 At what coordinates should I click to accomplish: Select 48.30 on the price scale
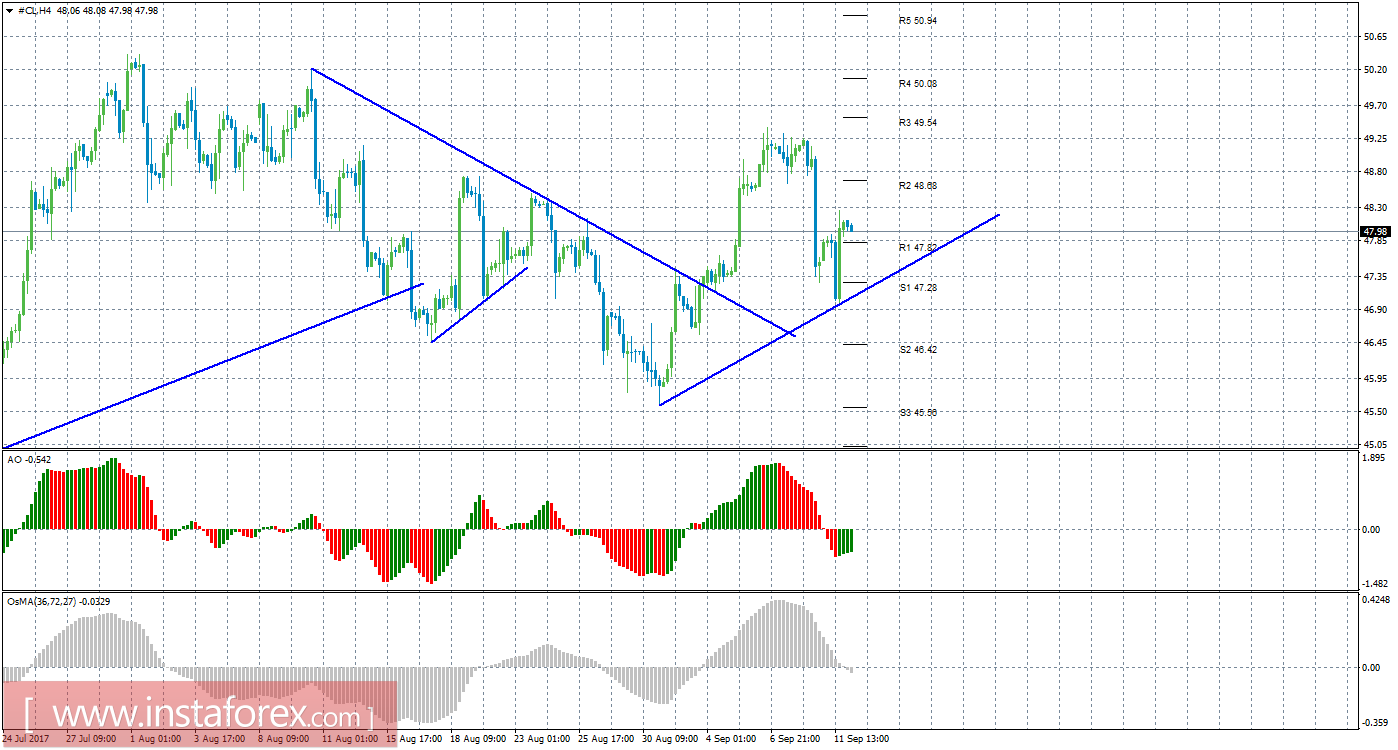click(x=1375, y=208)
